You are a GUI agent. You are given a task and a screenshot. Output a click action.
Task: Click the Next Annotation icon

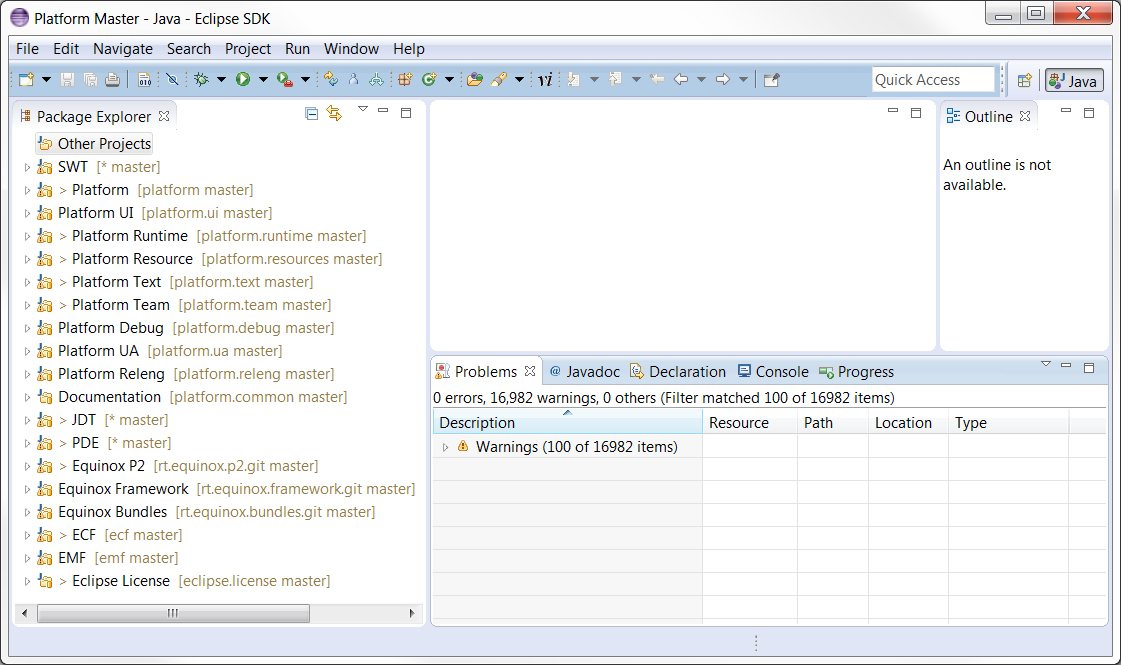click(x=573, y=79)
